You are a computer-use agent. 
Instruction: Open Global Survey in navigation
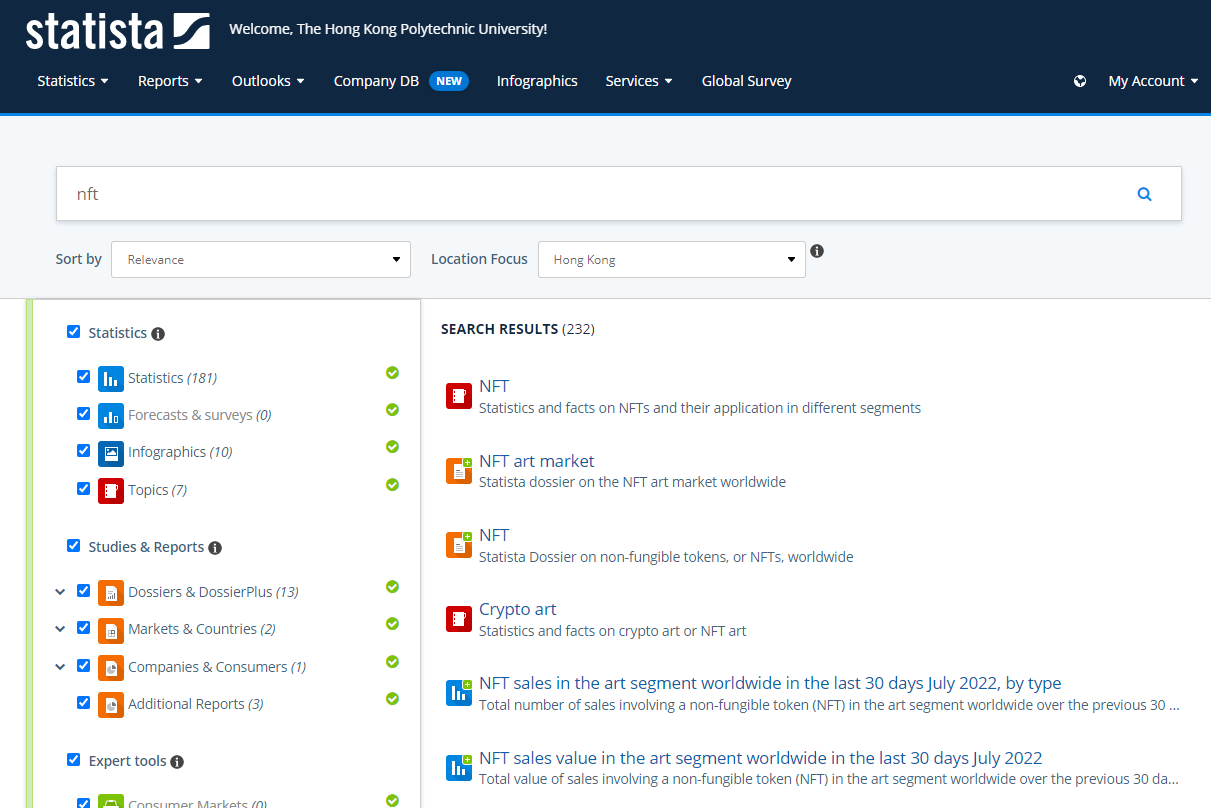pos(747,81)
